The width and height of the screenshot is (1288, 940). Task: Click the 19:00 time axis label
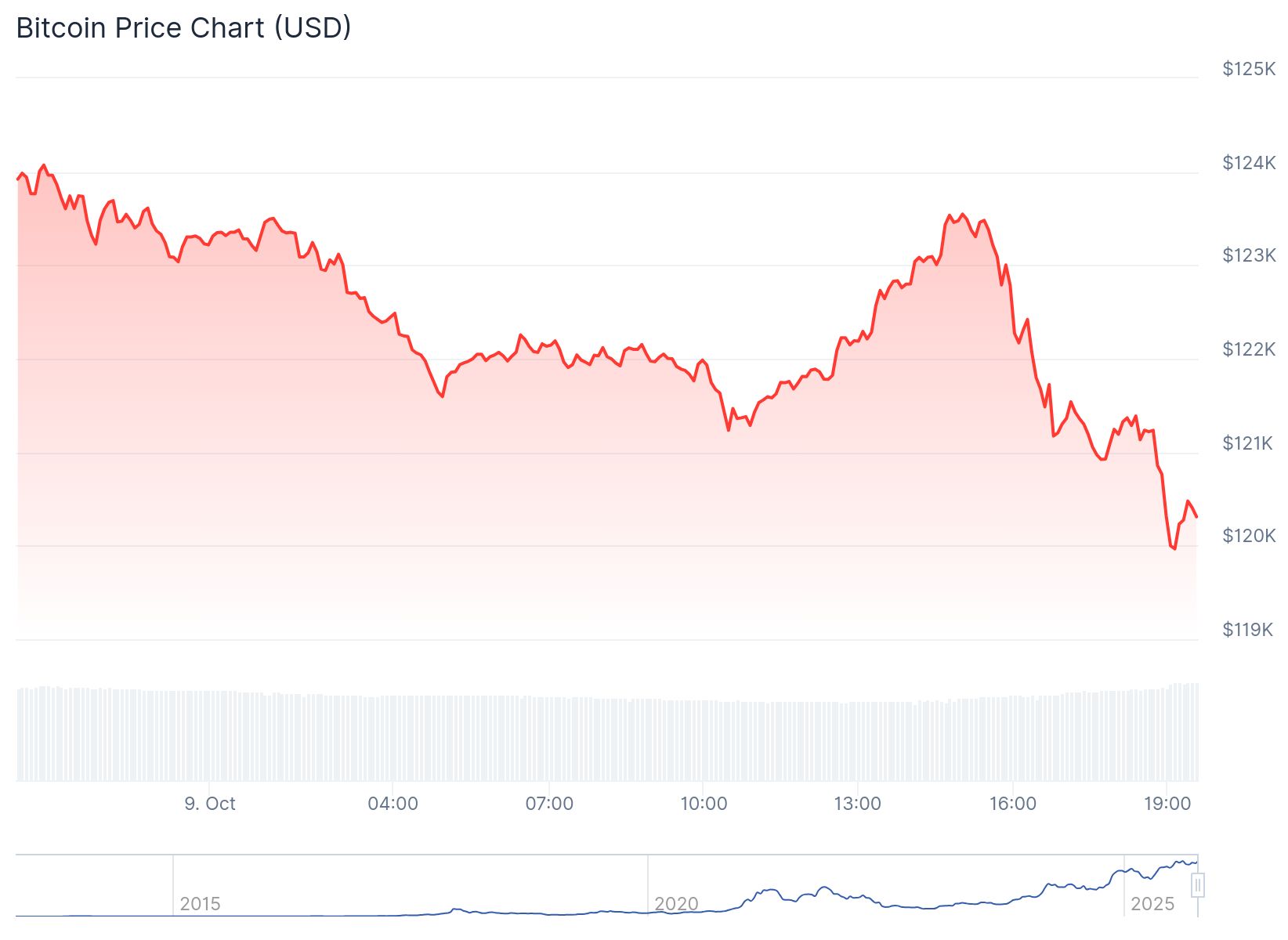[1167, 804]
